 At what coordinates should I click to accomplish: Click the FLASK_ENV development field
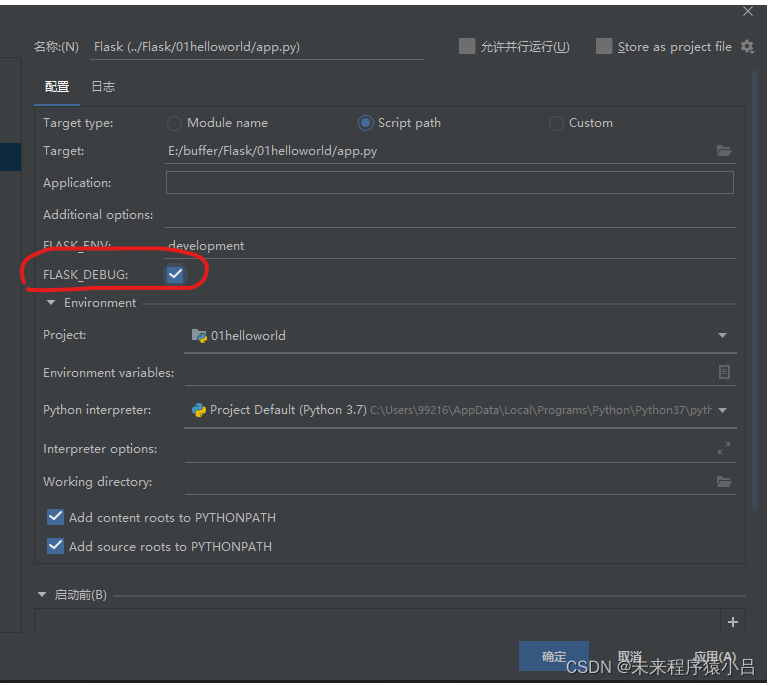pos(450,246)
